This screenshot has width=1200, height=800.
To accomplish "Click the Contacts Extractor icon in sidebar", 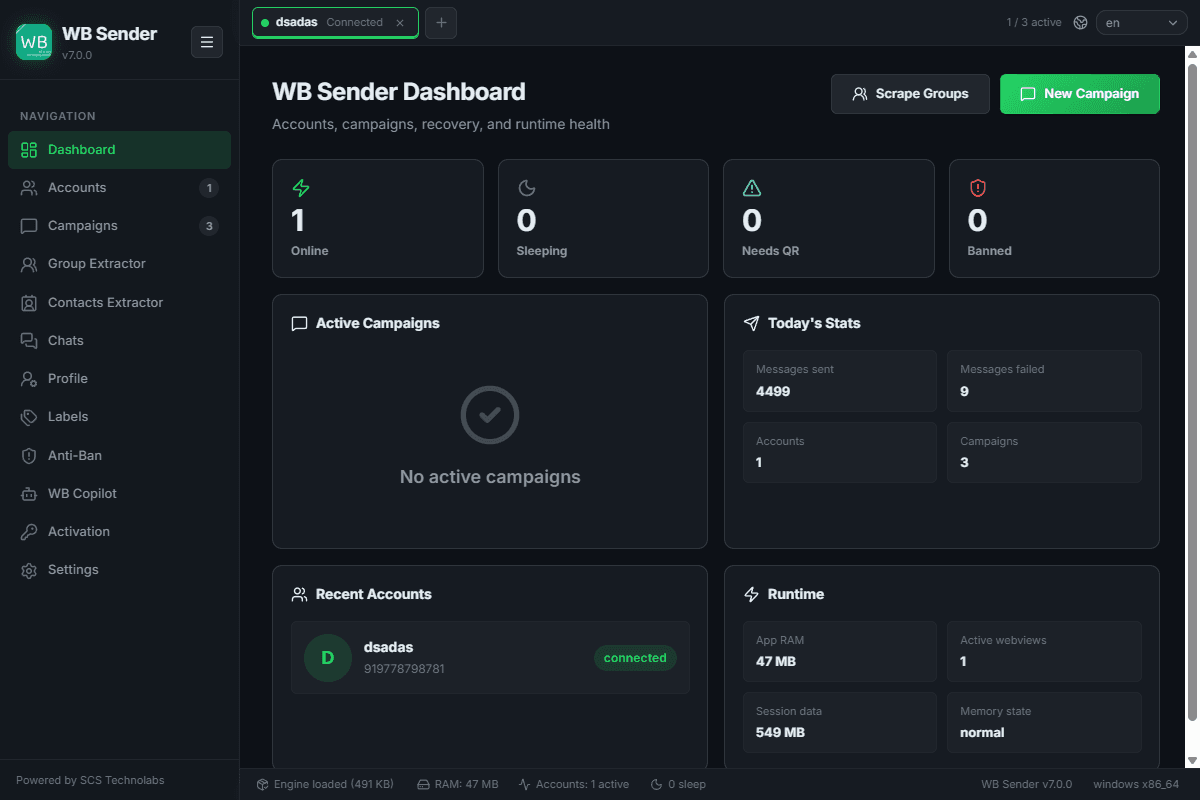I will [x=29, y=303].
